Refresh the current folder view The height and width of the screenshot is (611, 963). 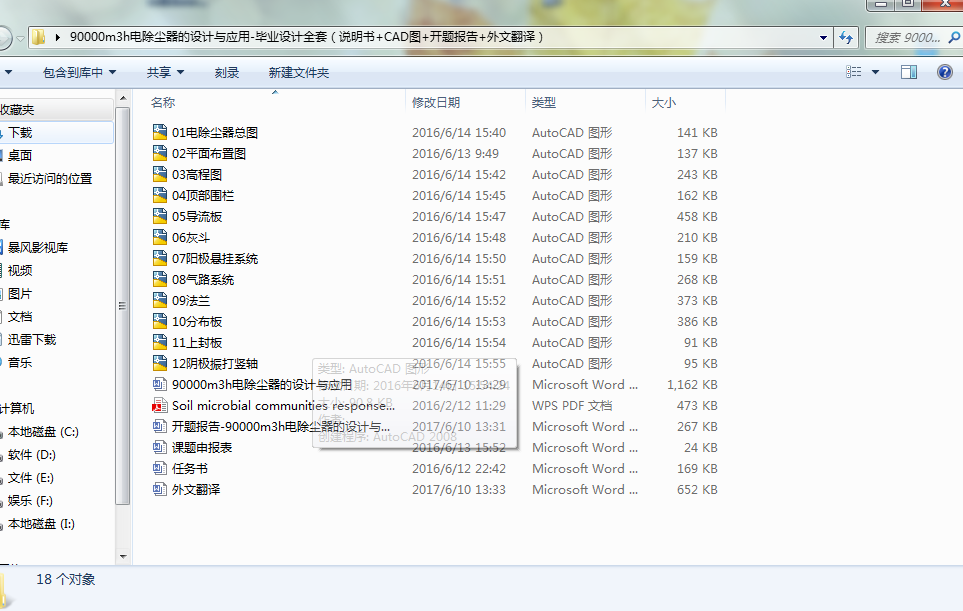pyautogui.click(x=847, y=37)
